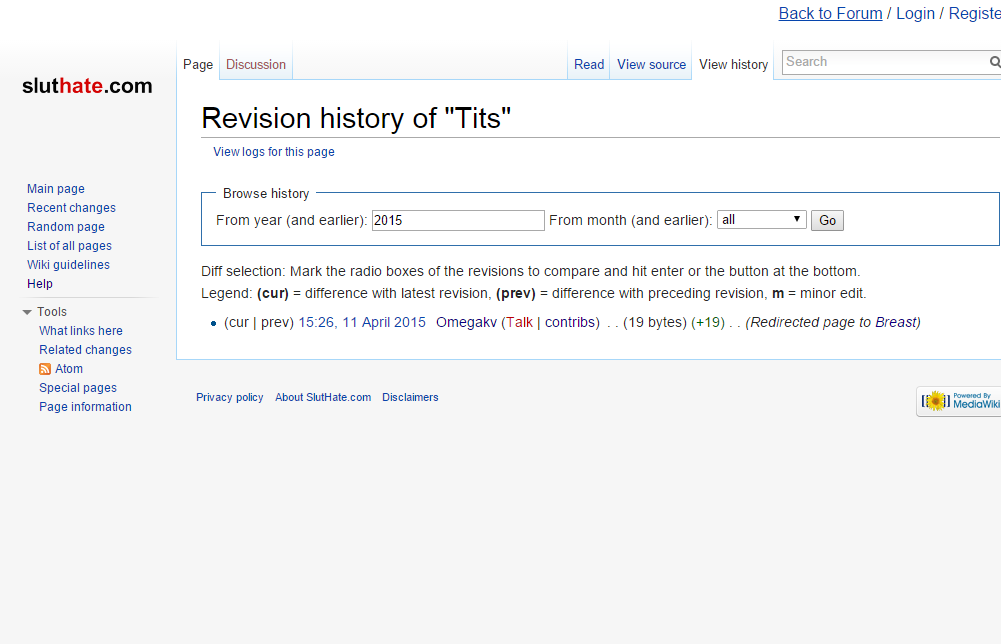Open the Omegakv user page

466,322
